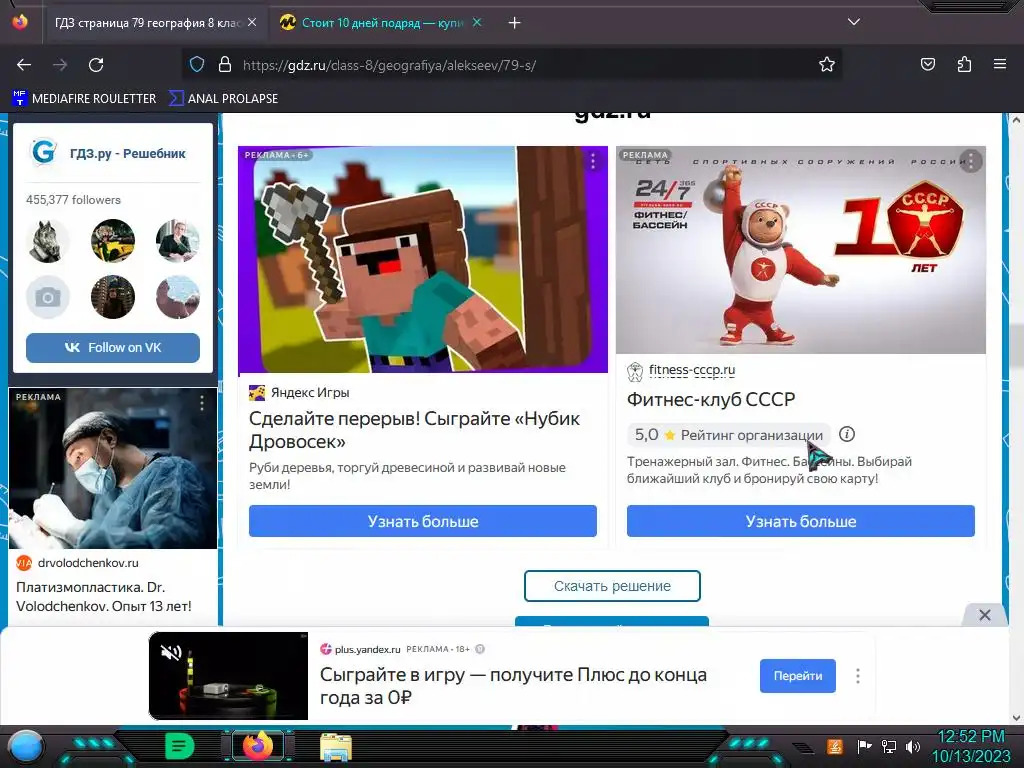This screenshot has height=768, width=1024.
Task: Open the Extensions puzzle icon
Action: (964, 65)
